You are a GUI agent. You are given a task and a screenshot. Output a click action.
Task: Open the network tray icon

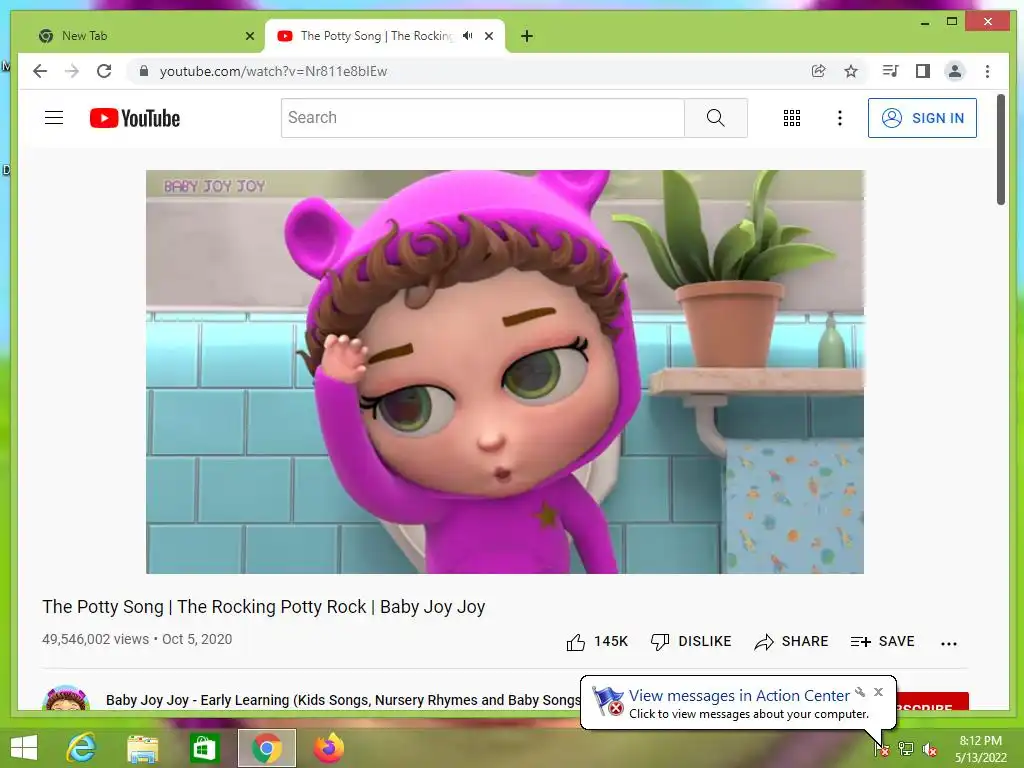pyautogui.click(x=906, y=749)
